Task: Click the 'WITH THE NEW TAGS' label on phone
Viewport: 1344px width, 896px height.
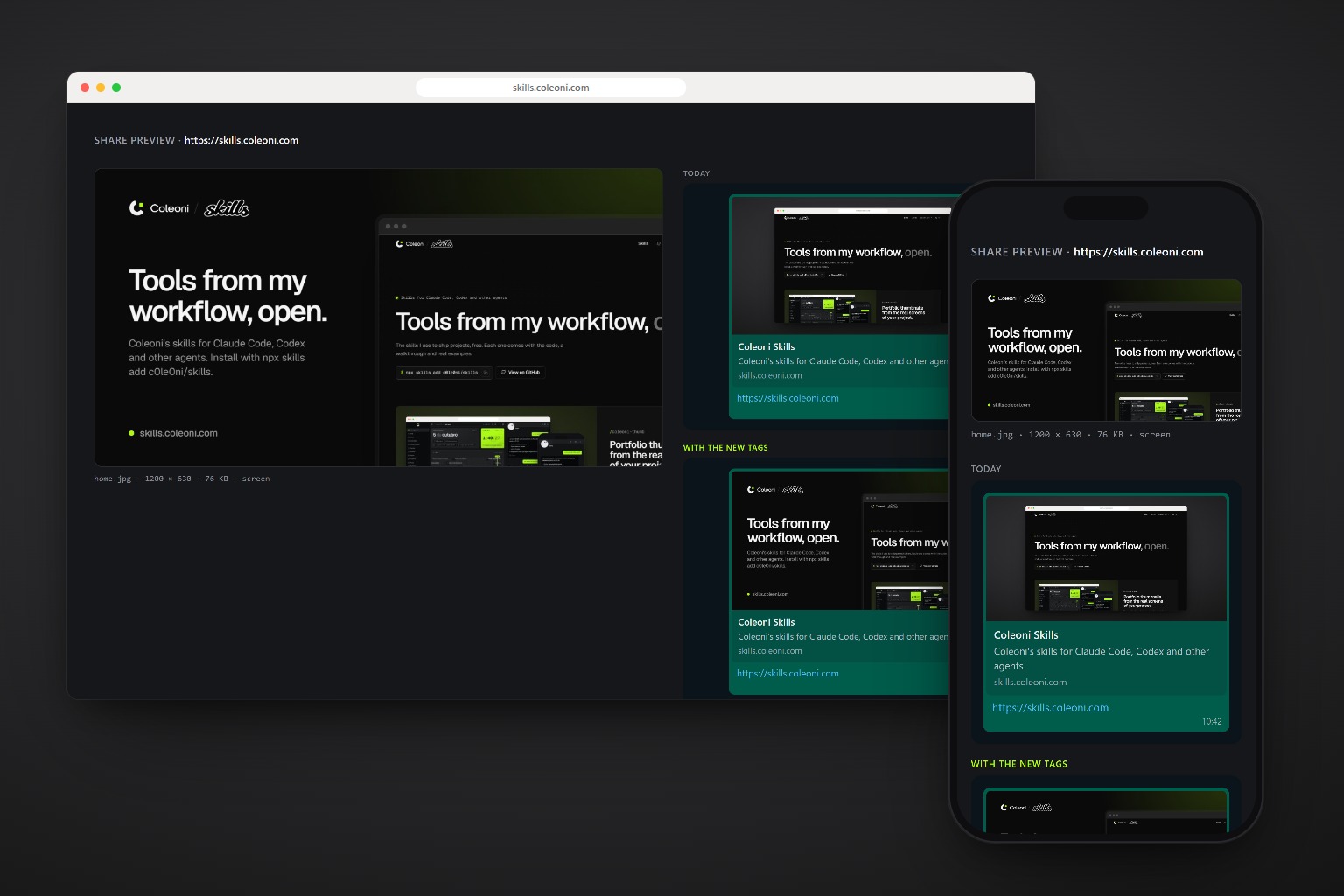Action: point(1019,764)
